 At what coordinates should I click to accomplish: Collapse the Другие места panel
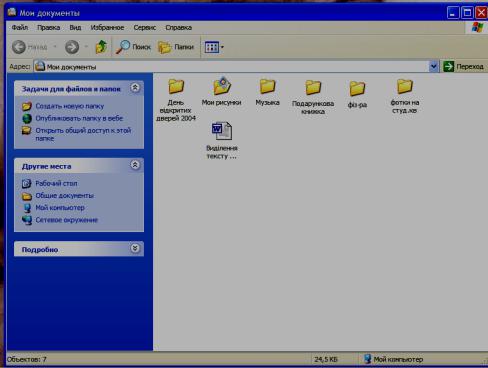[135, 165]
